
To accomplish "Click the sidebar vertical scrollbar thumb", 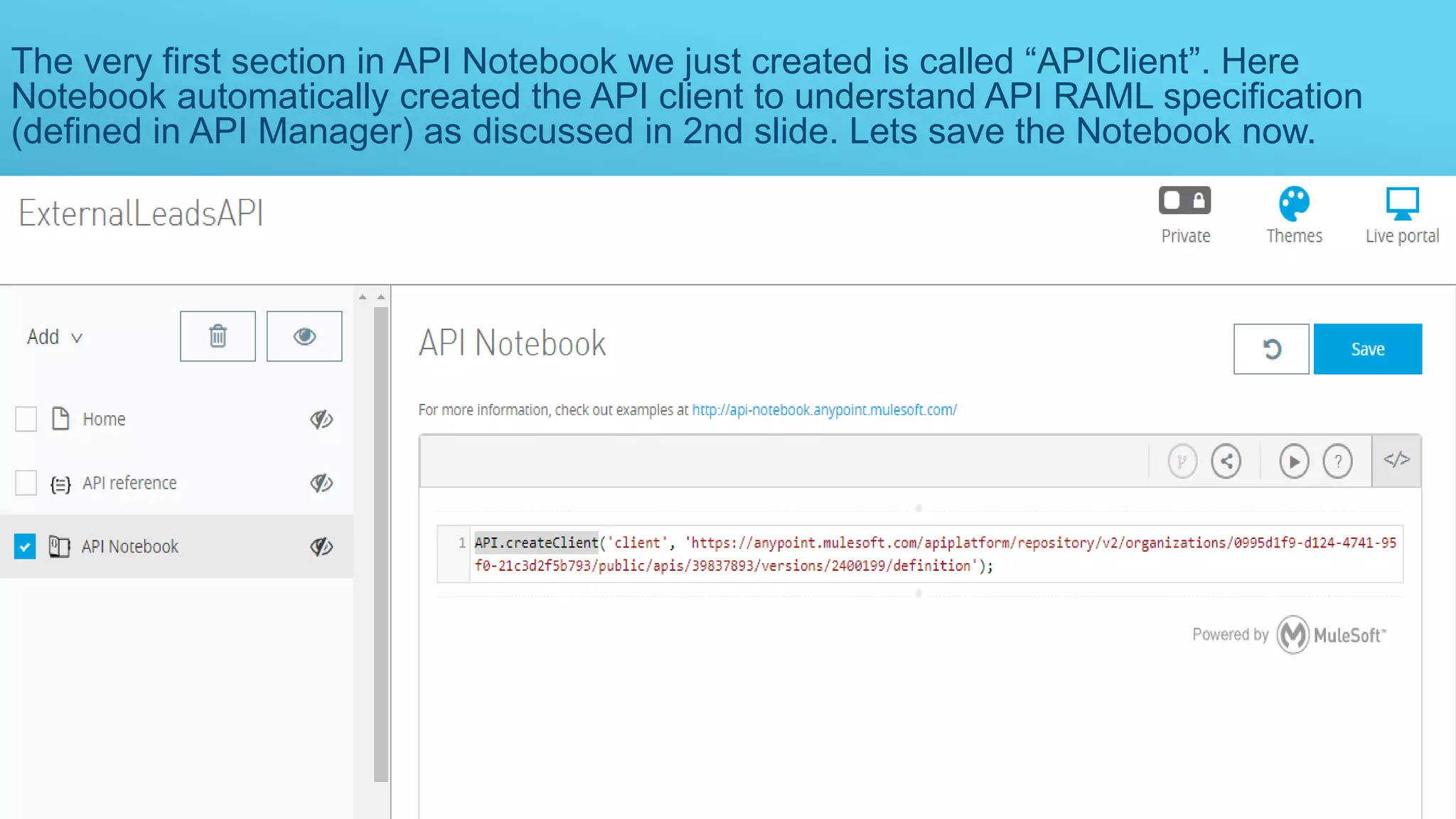I will (381, 544).
